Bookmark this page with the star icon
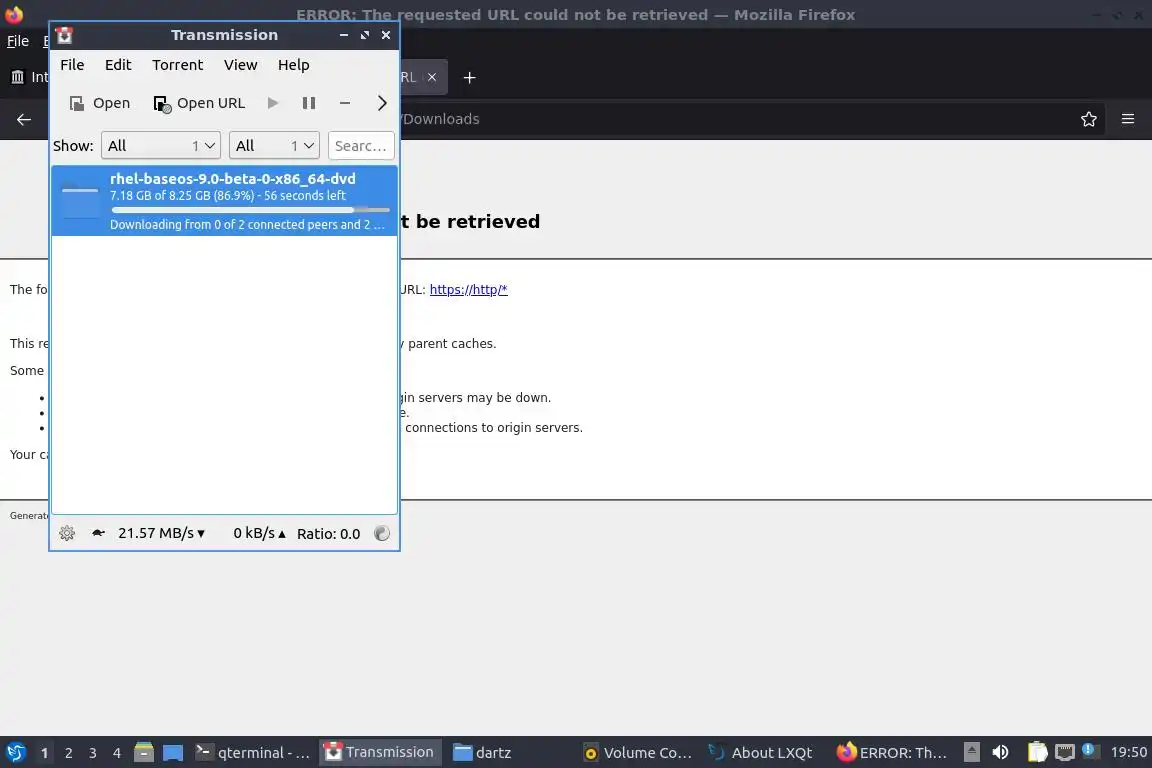 [x=1089, y=119]
